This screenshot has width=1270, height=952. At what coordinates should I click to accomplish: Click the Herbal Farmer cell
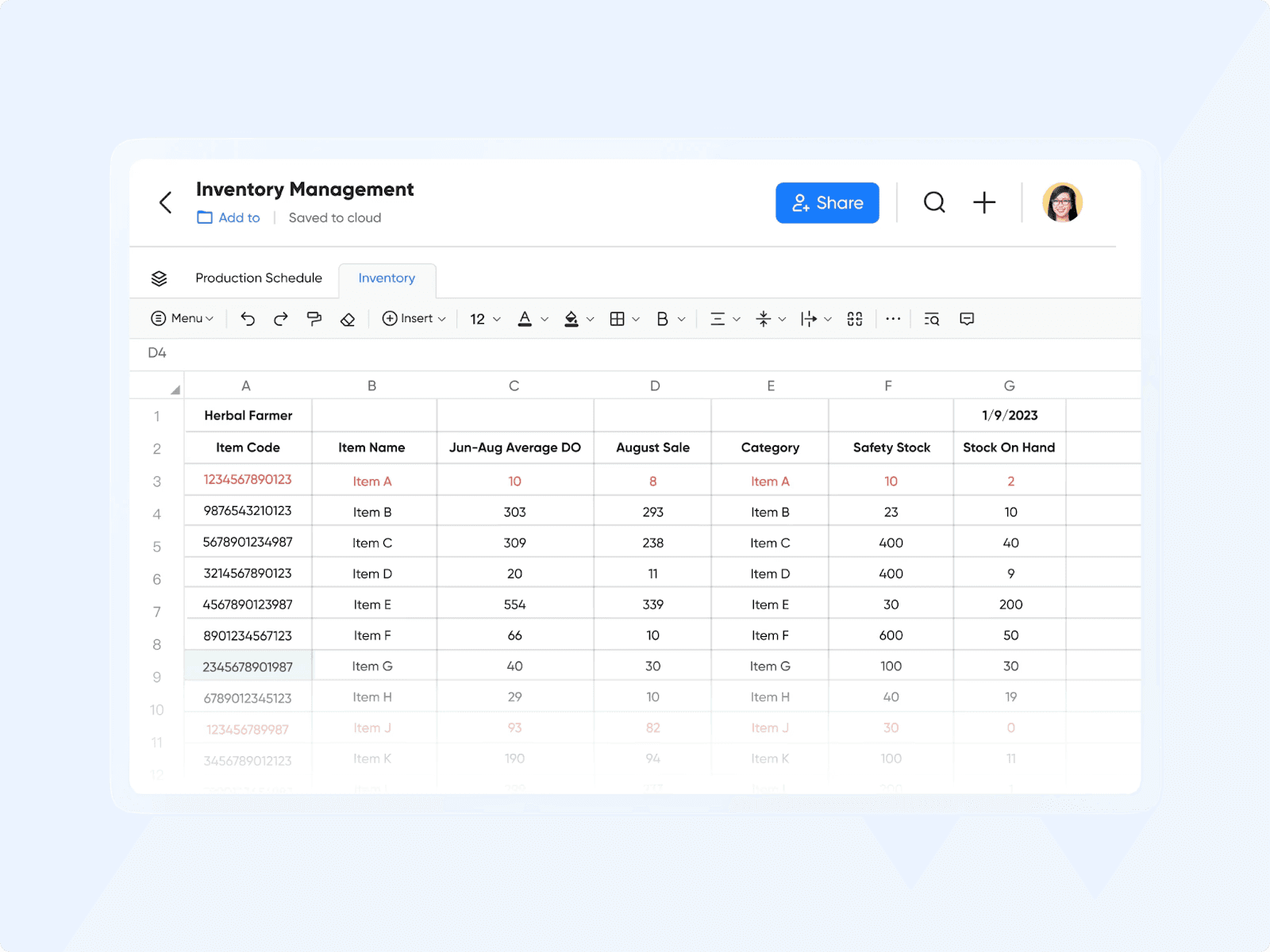[248, 416]
